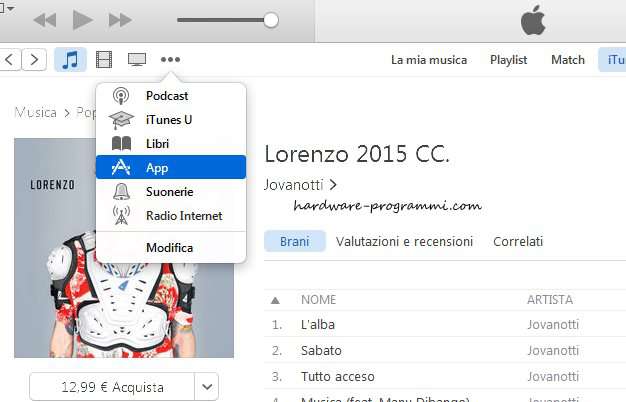Switch to the Match tab

[x=568, y=60]
